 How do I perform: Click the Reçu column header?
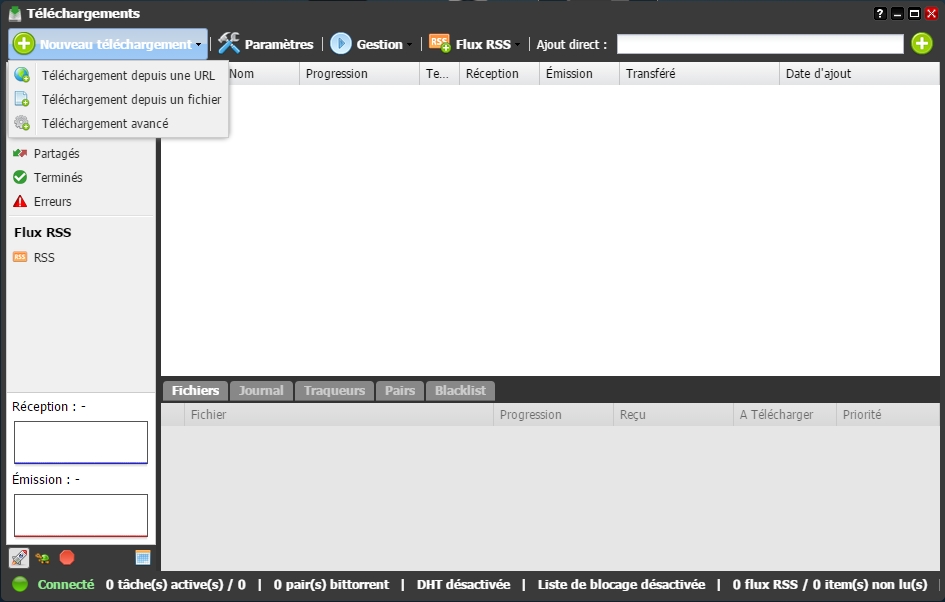point(673,415)
